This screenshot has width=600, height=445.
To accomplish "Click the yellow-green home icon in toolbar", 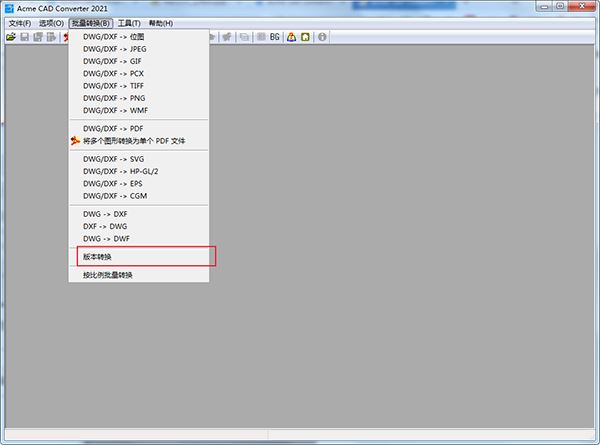I will click(305, 37).
